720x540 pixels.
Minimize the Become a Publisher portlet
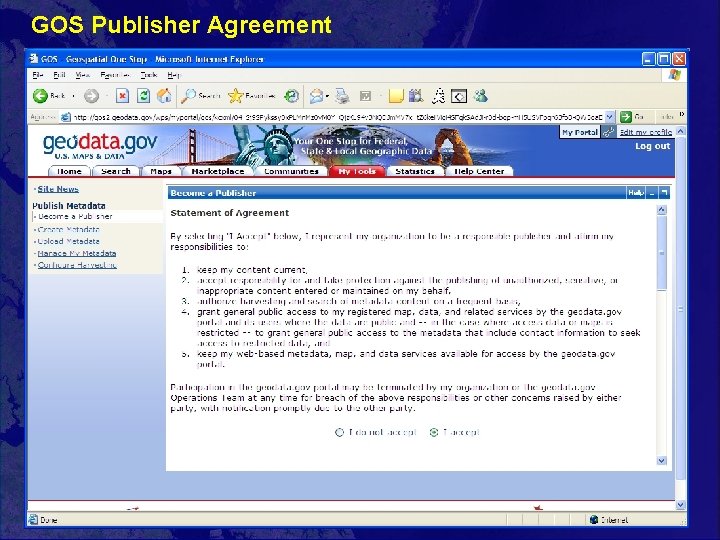coord(652,193)
